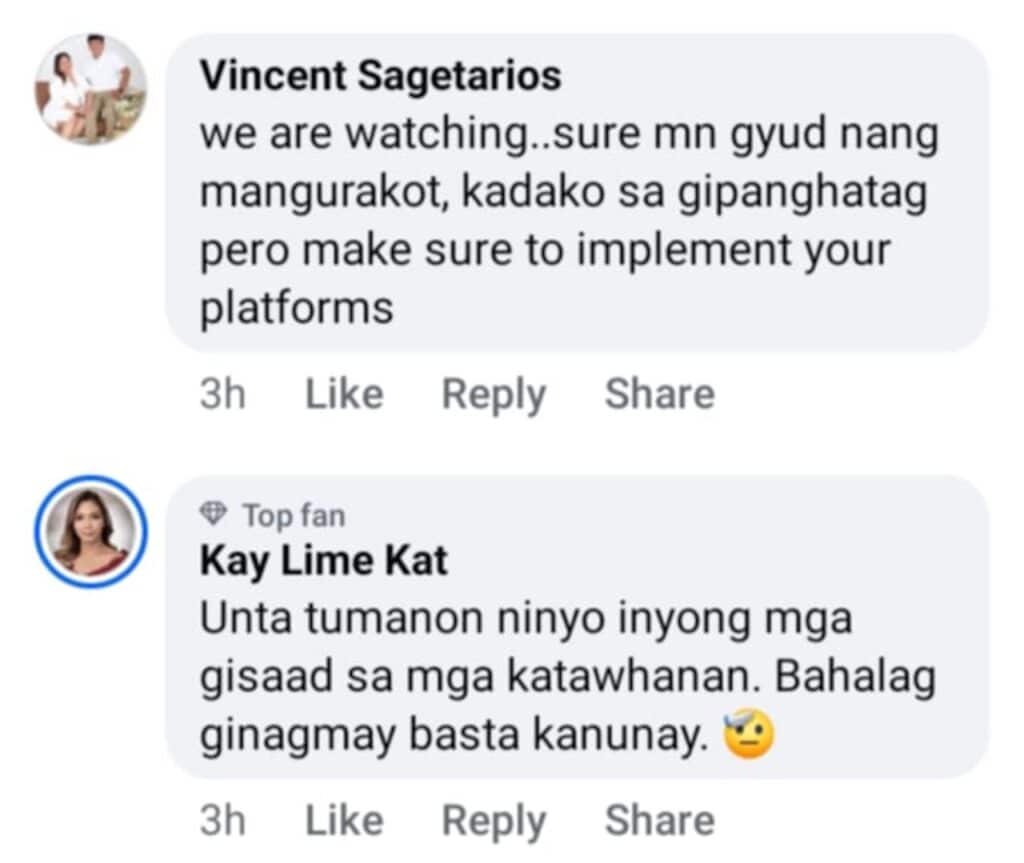Share Kay Lime Kat's comment
1024x863 pixels.
click(659, 821)
